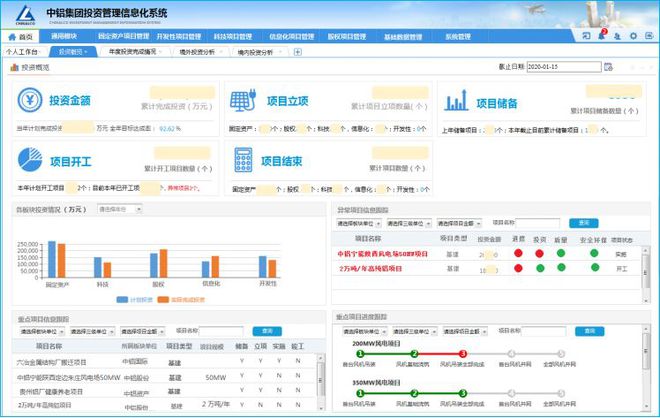Switch to the 境外投资分析 tab
This screenshot has width=660, height=418.
point(197,52)
